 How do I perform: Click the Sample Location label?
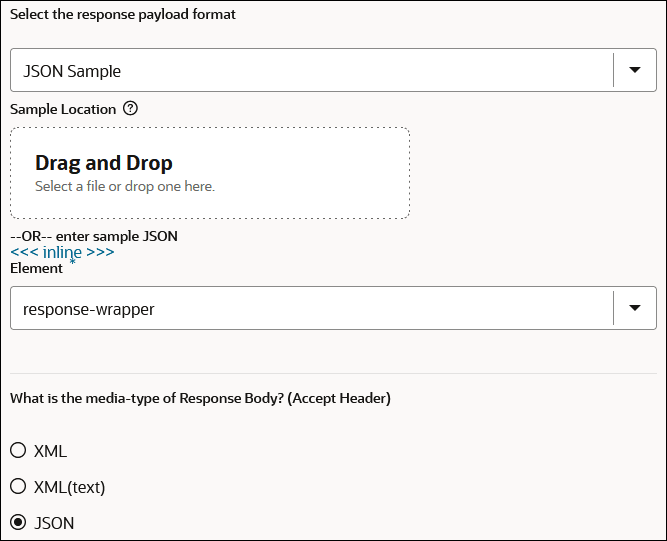coord(63,109)
